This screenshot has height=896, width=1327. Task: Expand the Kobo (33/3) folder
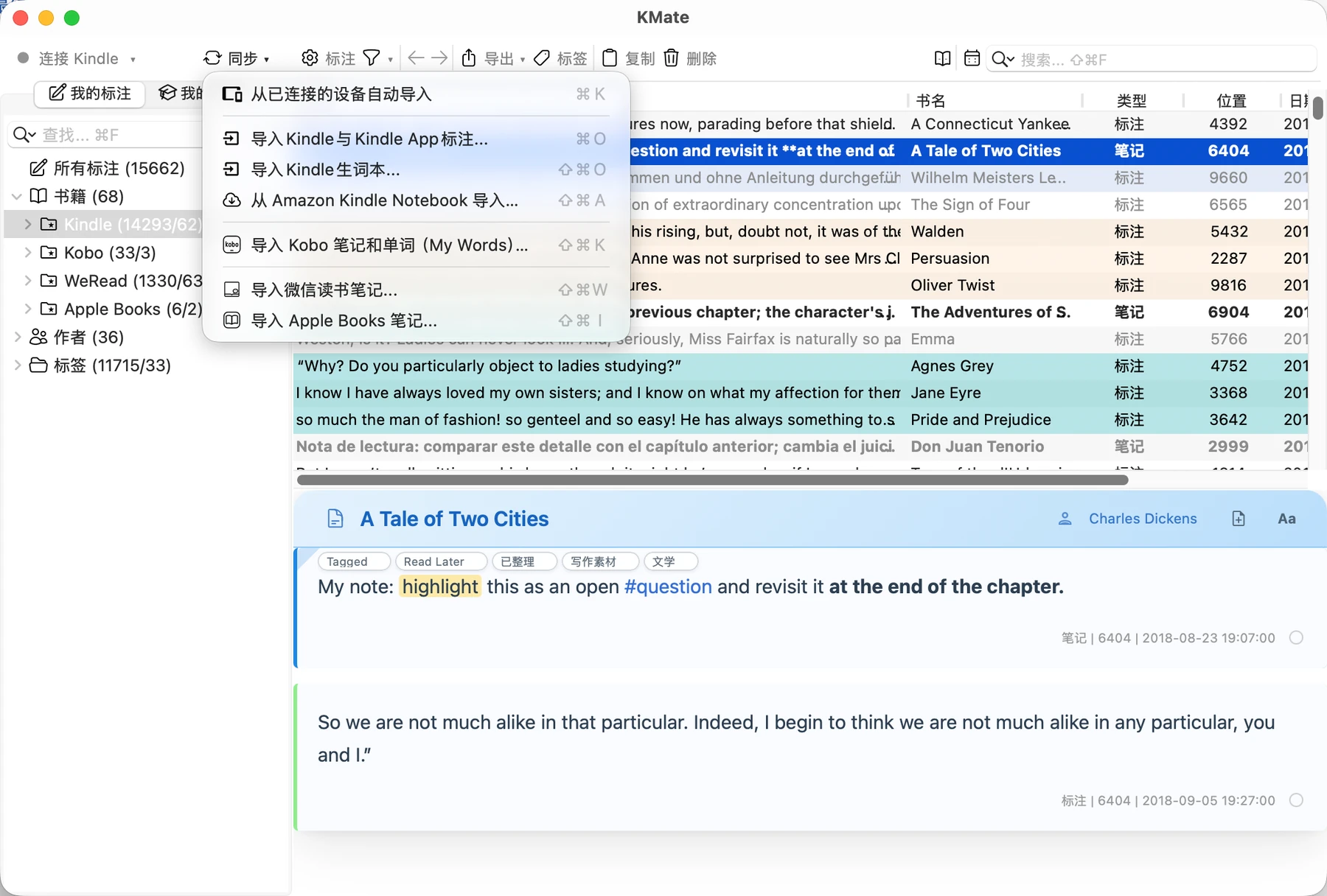[28, 253]
